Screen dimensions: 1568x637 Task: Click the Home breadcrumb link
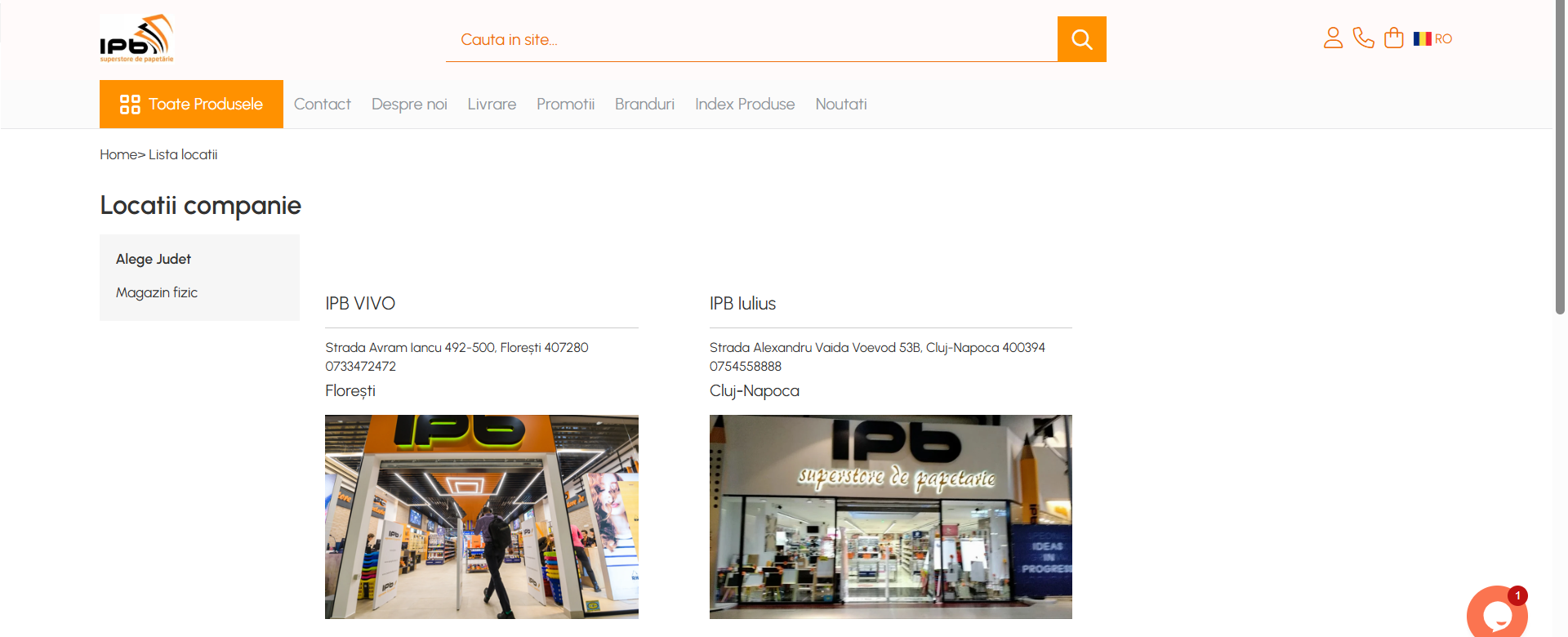click(x=118, y=154)
